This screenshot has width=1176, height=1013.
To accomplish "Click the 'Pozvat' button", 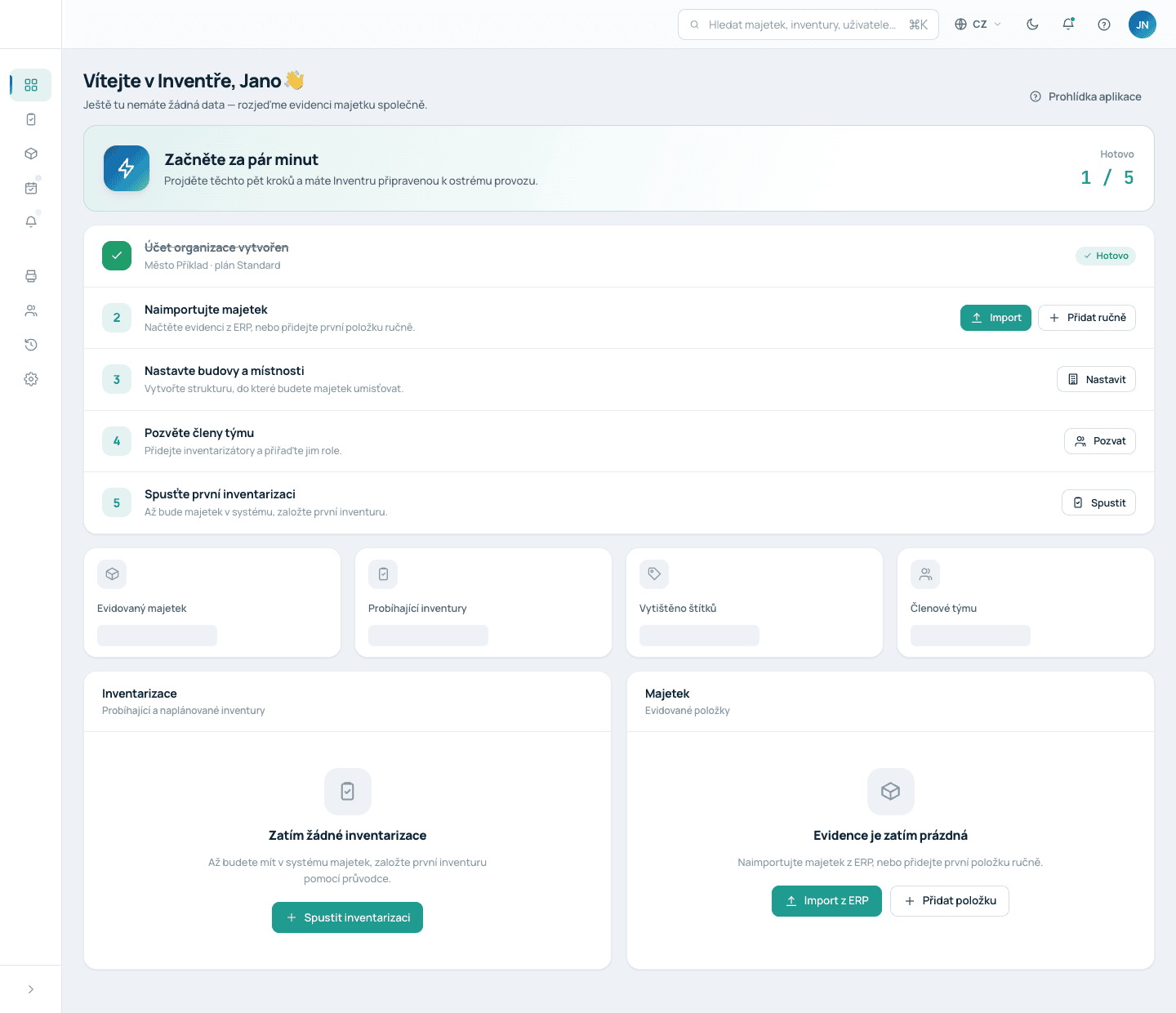I will coord(1100,441).
